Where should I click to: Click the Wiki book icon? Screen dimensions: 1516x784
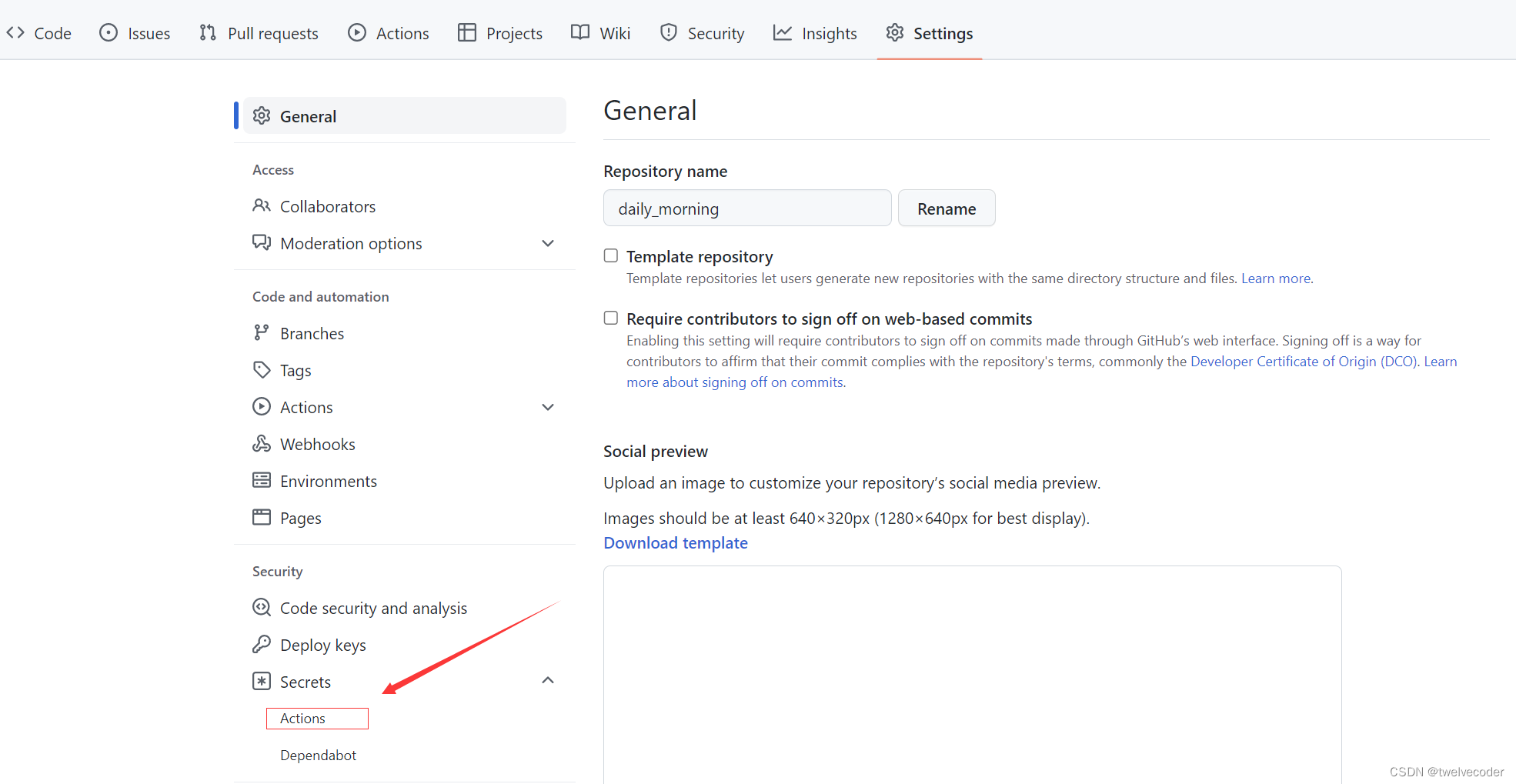pyautogui.click(x=580, y=32)
